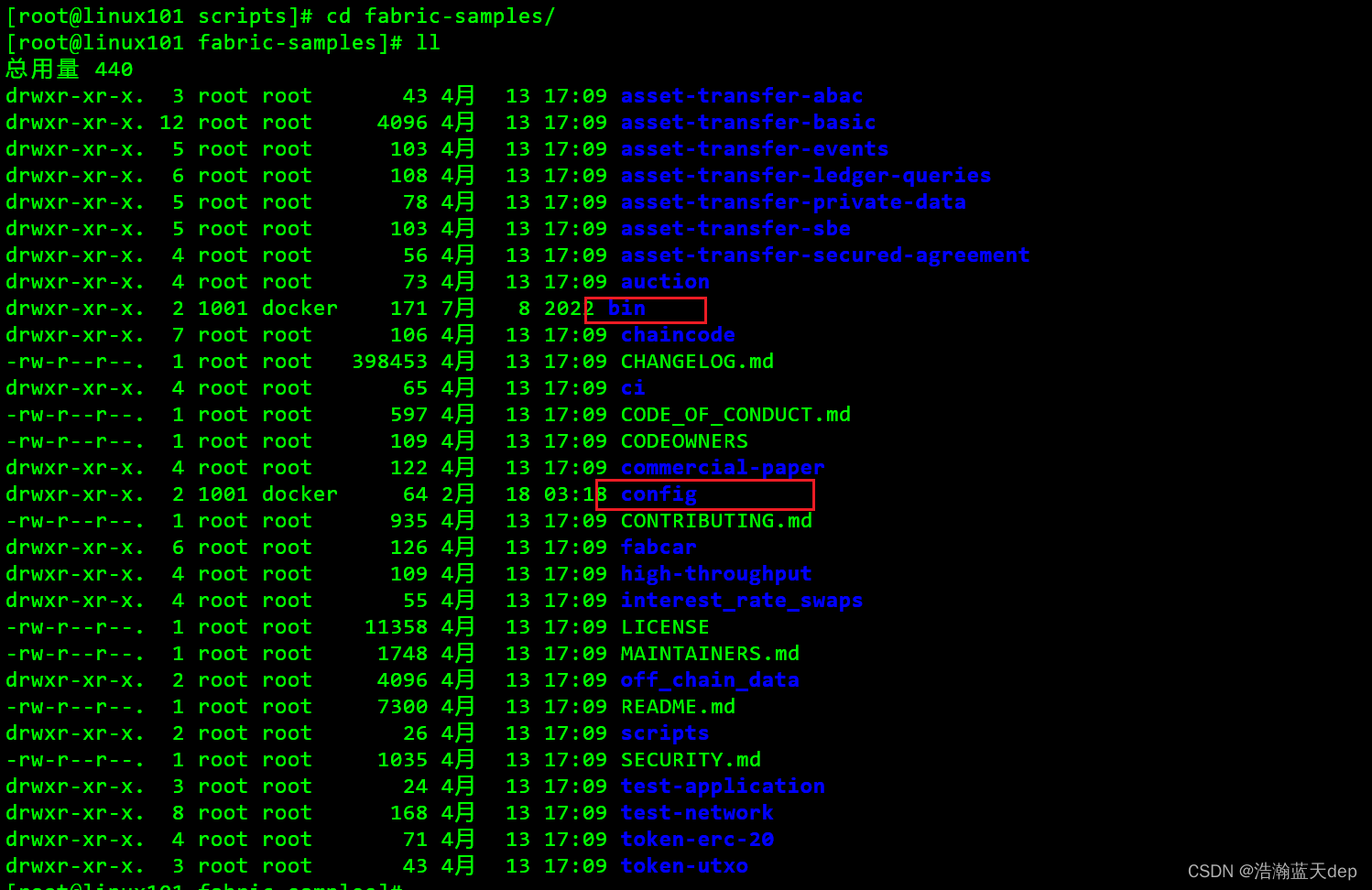Select the 11358 size of LICENSE
The image size is (1372, 890).
396,627
